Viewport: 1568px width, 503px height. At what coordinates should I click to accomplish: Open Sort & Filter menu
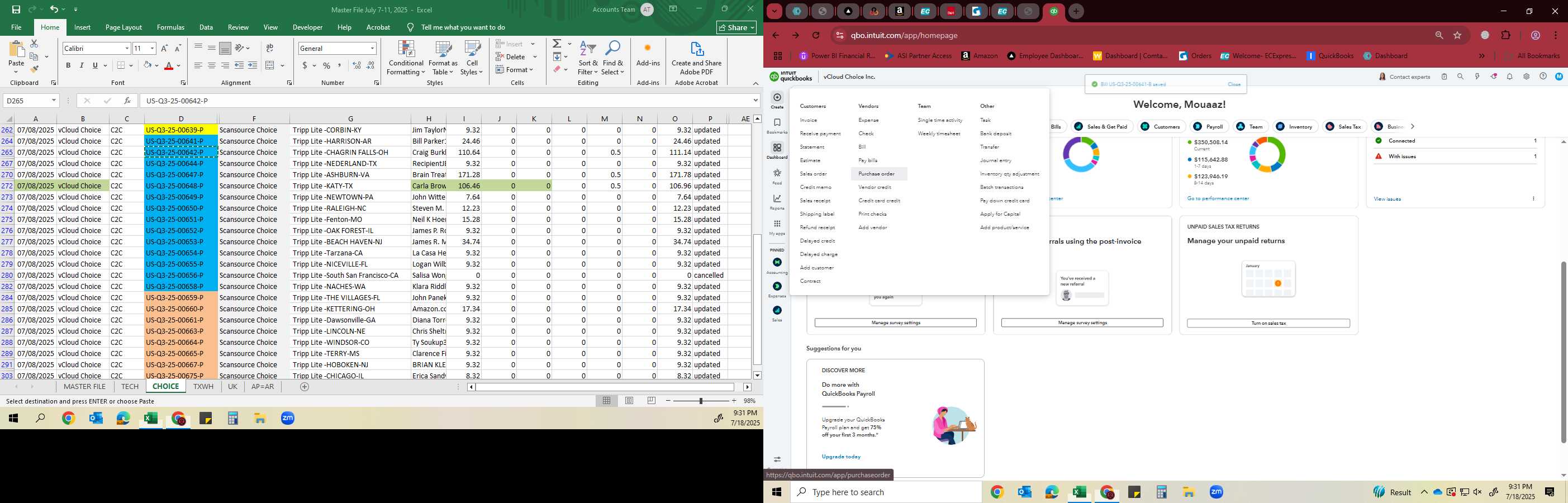(x=588, y=58)
